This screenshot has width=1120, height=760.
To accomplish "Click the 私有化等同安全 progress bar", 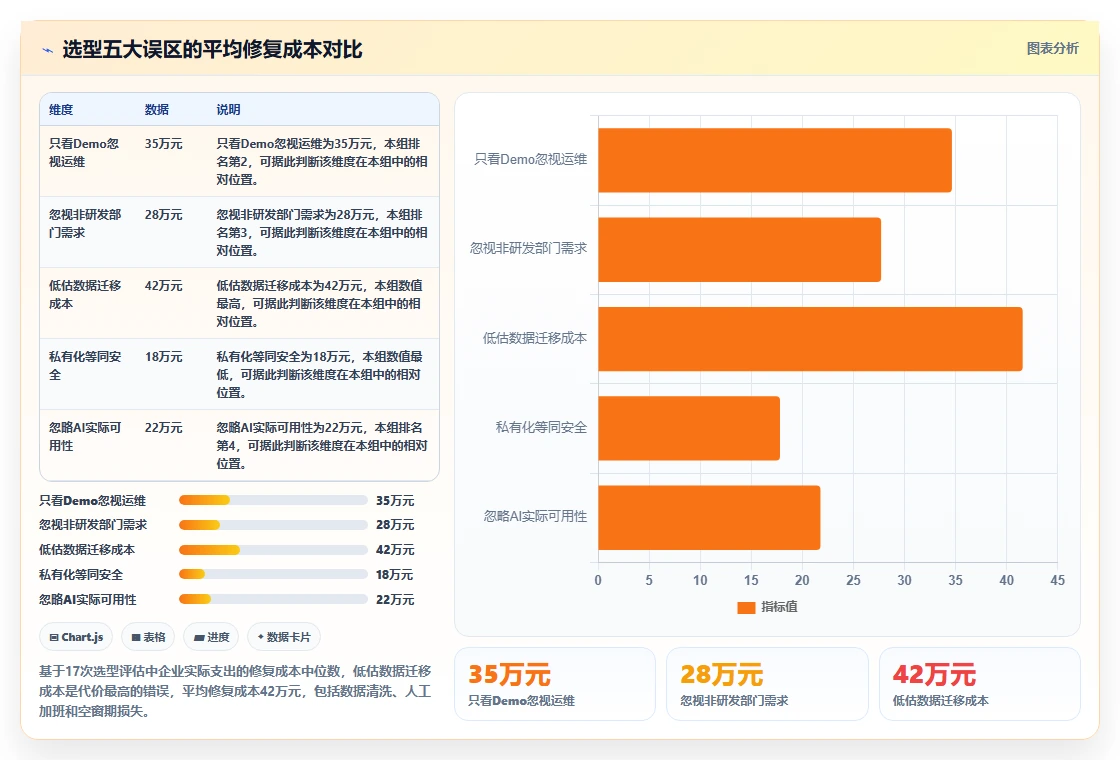I will [273, 574].
